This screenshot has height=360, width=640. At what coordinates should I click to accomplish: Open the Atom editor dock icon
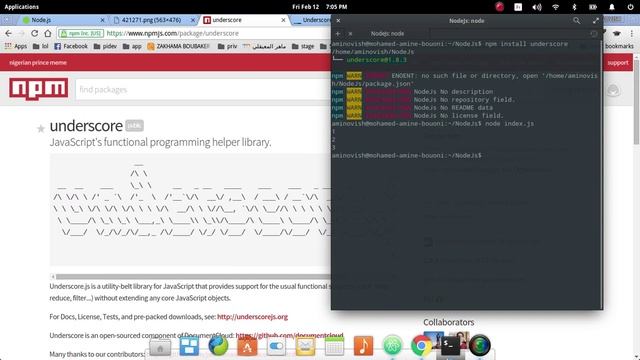click(392, 346)
